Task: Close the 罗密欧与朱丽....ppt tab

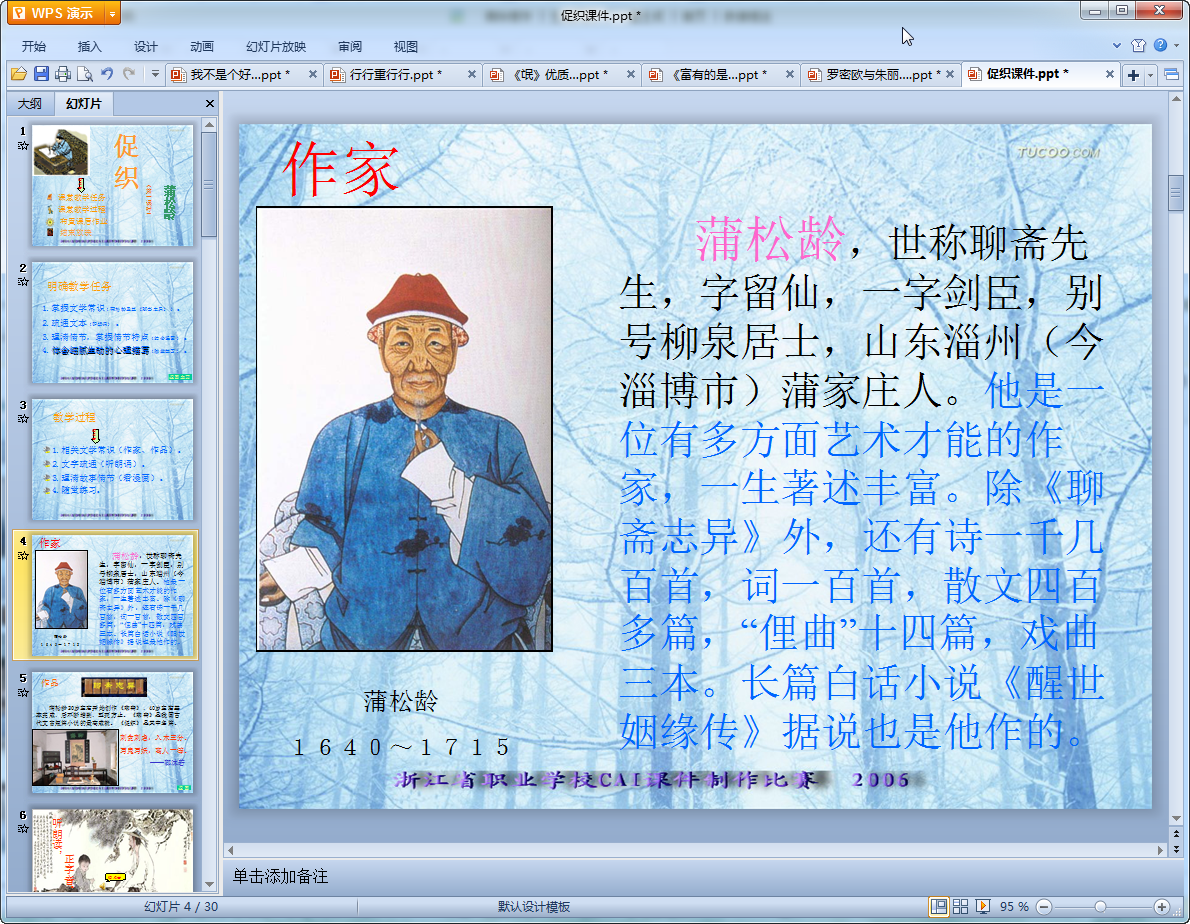Action: (951, 74)
